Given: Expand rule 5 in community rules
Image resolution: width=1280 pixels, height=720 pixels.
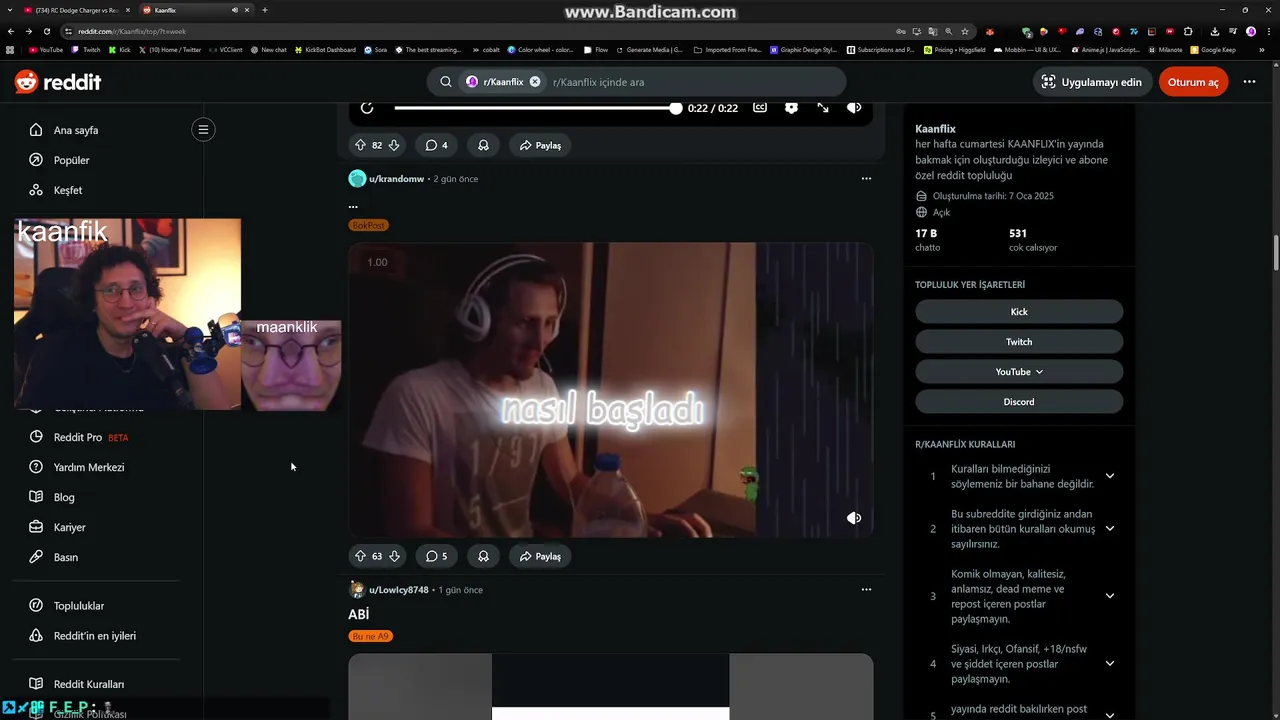Looking at the screenshot, I should click(1109, 714).
